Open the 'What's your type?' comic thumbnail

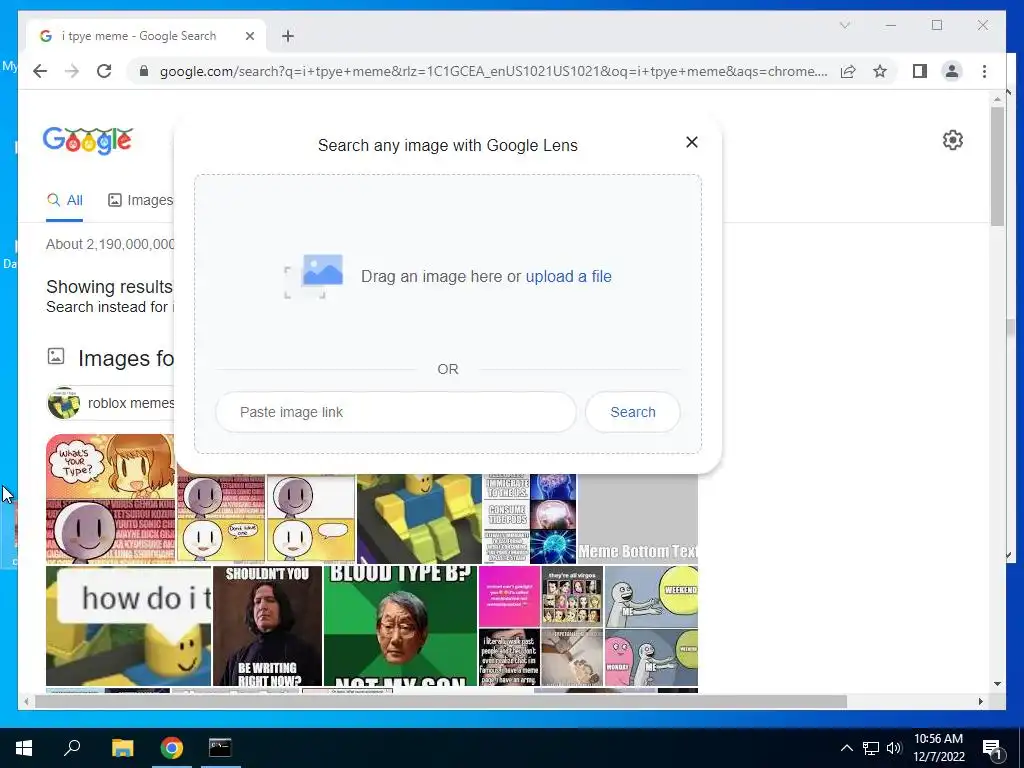[x=110, y=498]
